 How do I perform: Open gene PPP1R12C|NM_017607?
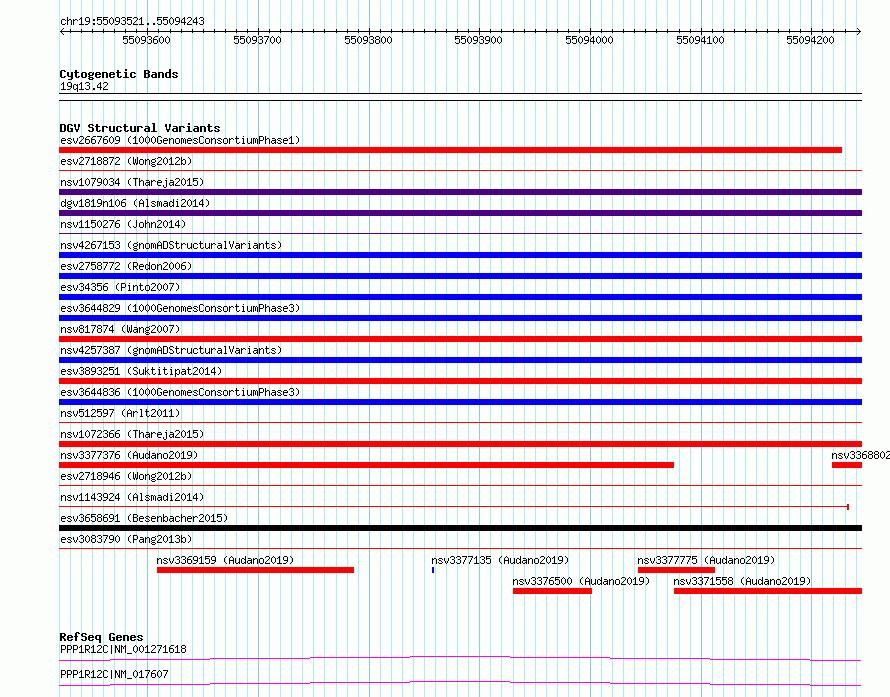tap(114, 674)
